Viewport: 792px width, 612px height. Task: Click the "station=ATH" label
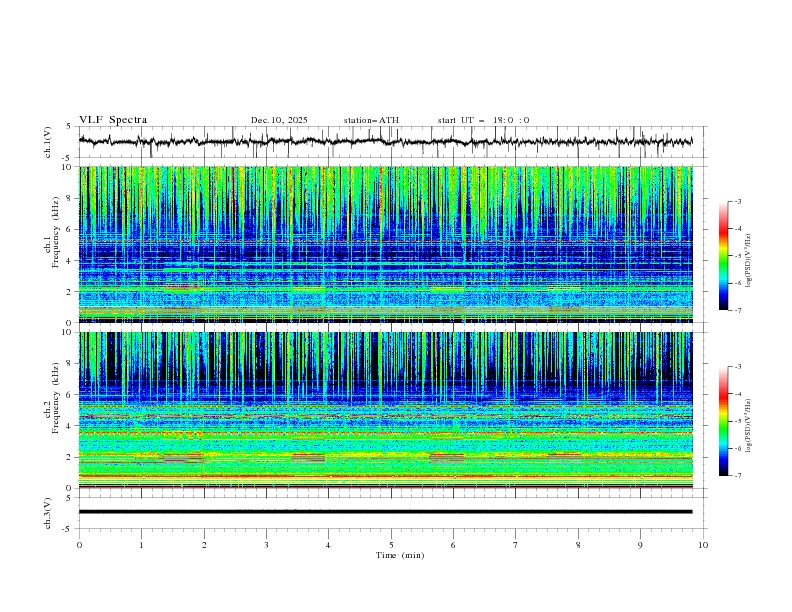point(371,120)
